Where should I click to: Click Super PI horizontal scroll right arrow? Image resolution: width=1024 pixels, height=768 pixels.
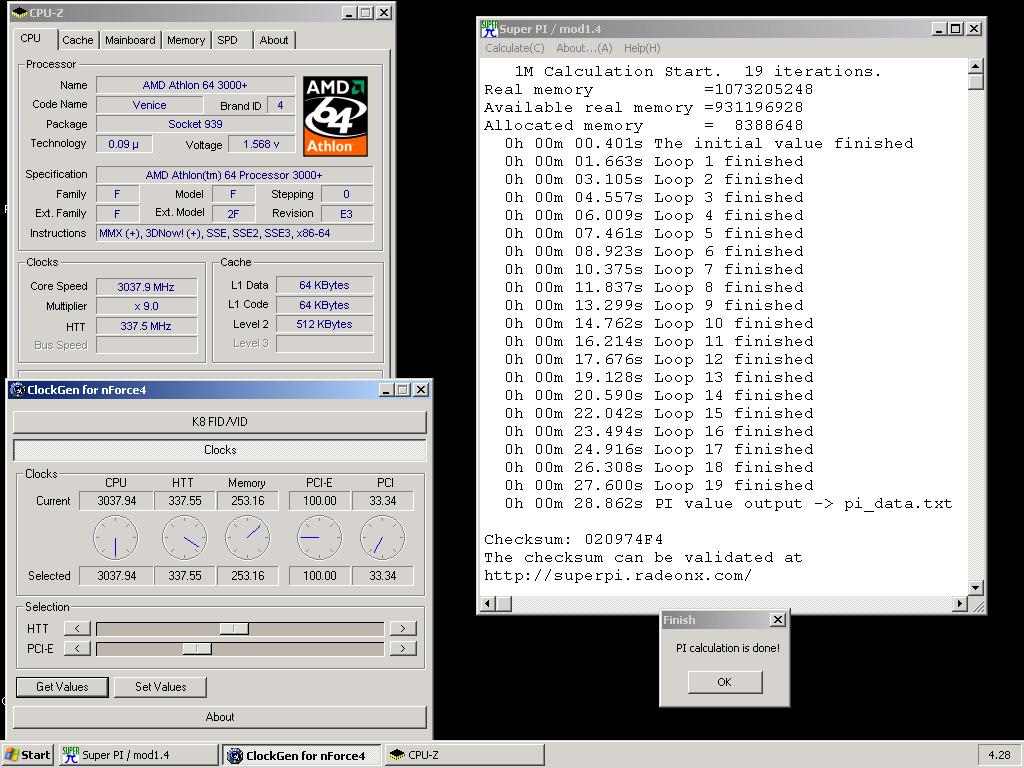pos(959,604)
